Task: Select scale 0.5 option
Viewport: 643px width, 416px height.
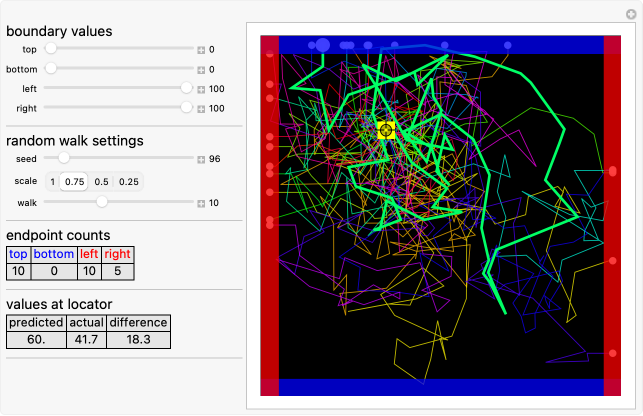Action: coord(101,182)
